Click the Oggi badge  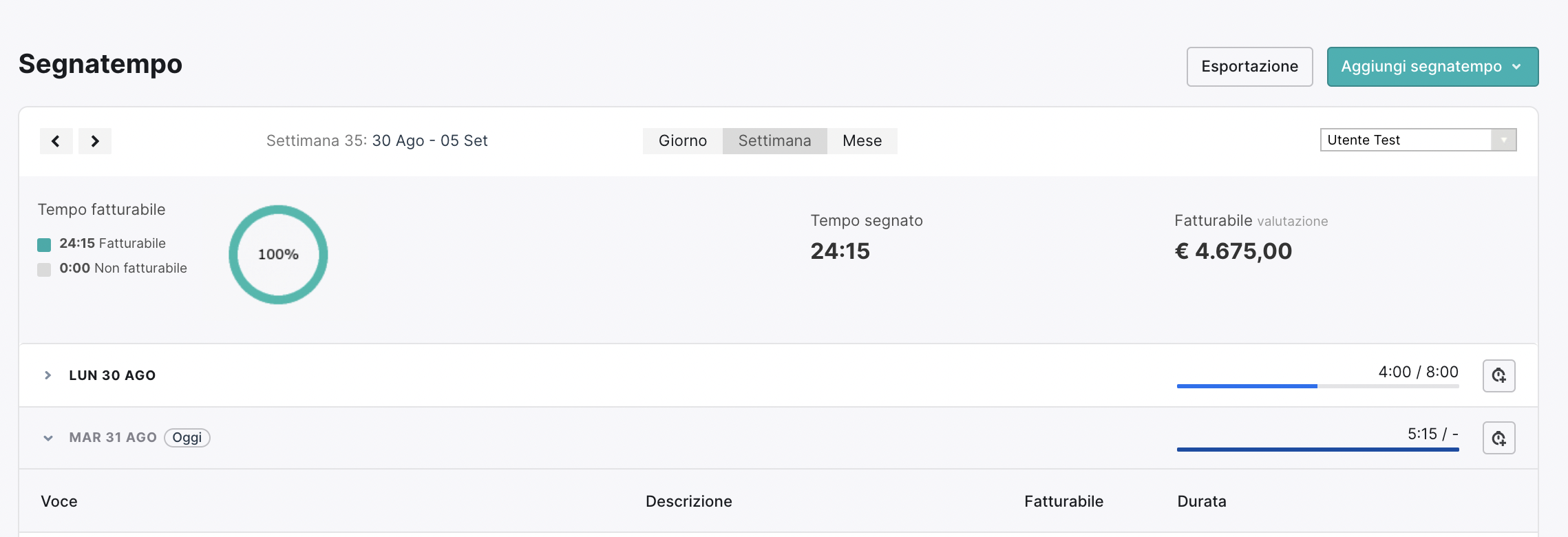tap(187, 438)
